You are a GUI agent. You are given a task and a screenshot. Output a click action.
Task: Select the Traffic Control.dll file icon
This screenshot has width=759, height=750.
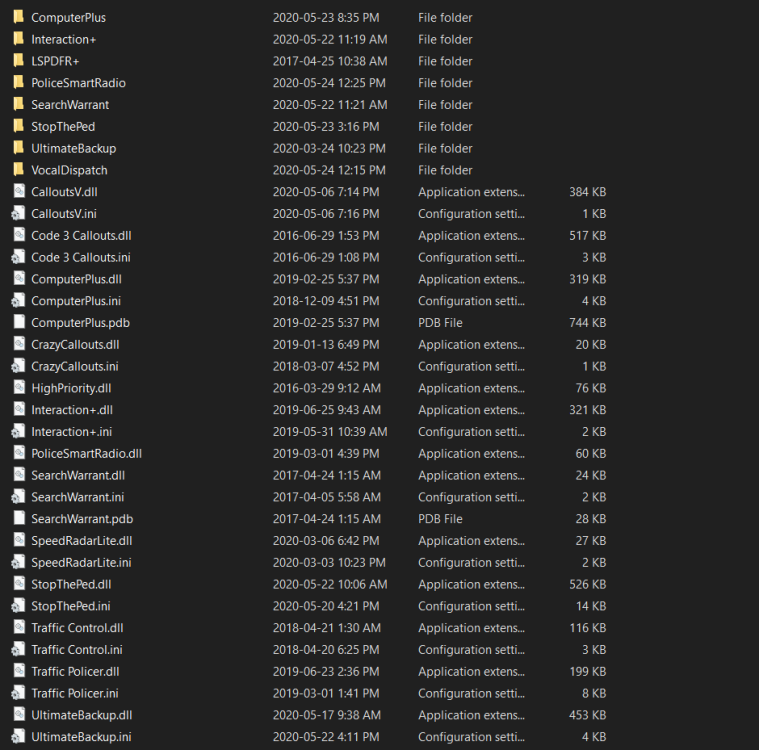[19, 628]
